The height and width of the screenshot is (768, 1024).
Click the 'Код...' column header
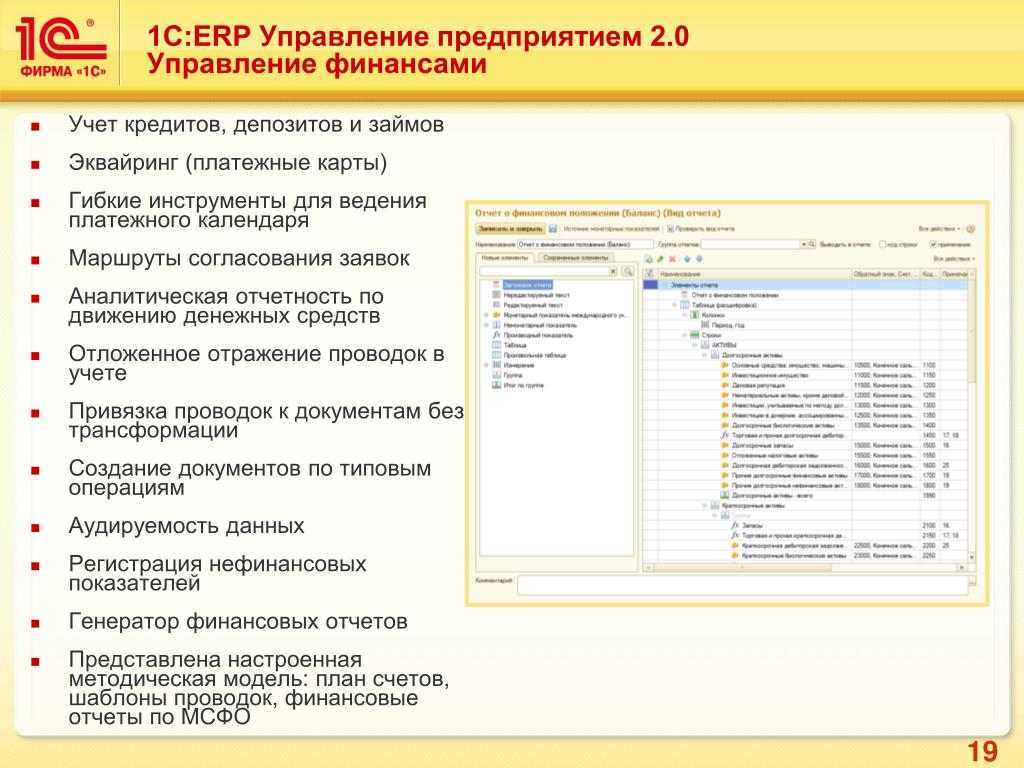(929, 274)
